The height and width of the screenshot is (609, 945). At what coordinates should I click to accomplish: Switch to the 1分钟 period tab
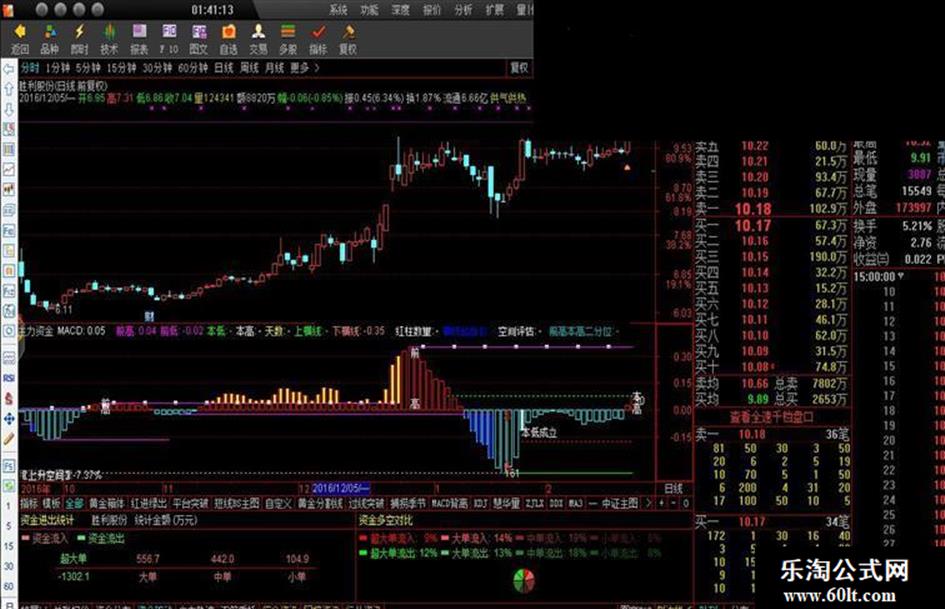(x=58, y=68)
